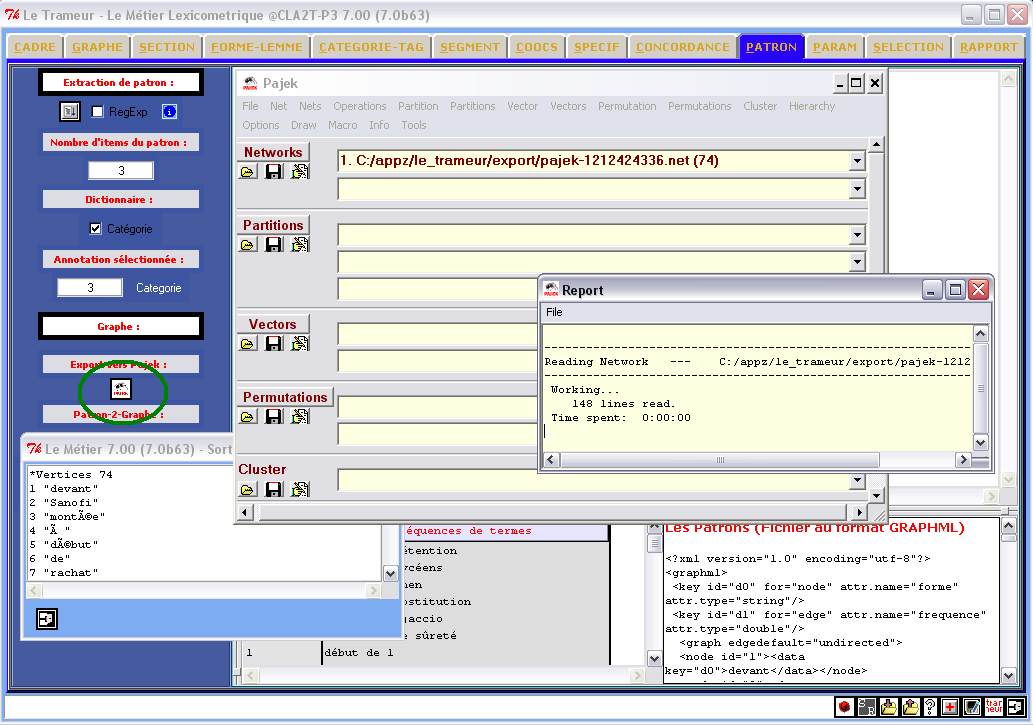Open the Operations menu in Pajek
Viewport: 1033px width, 725px height.
(360, 106)
